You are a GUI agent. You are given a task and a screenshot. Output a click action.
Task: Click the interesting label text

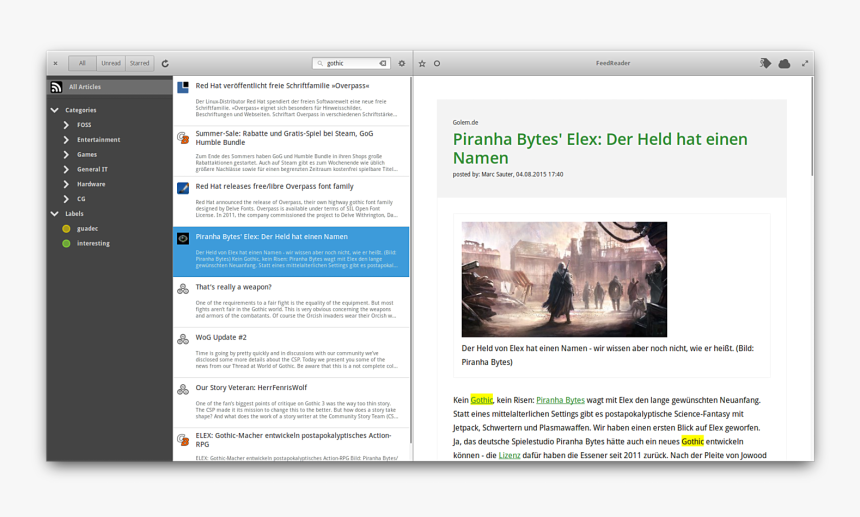click(93, 243)
